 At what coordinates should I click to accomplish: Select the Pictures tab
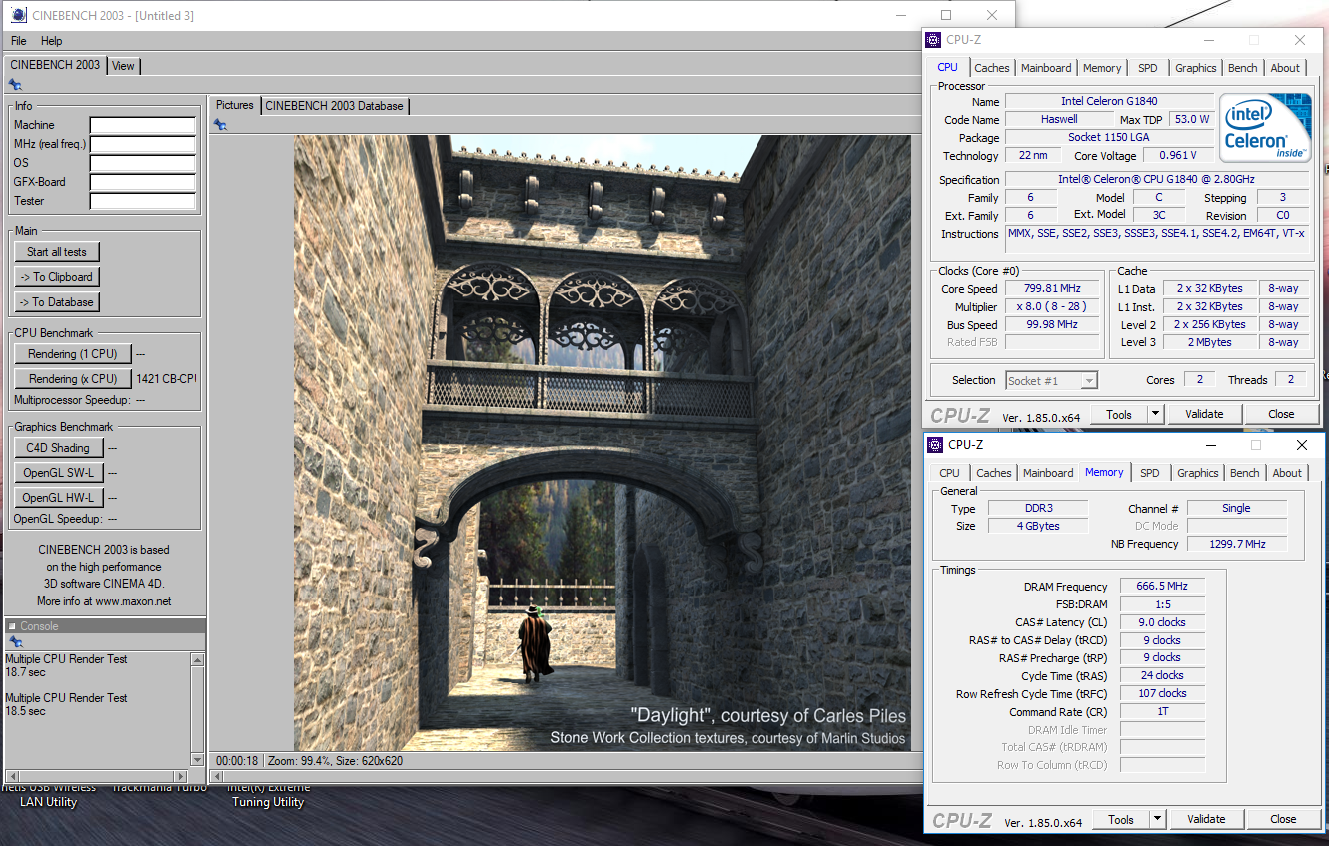(x=235, y=105)
